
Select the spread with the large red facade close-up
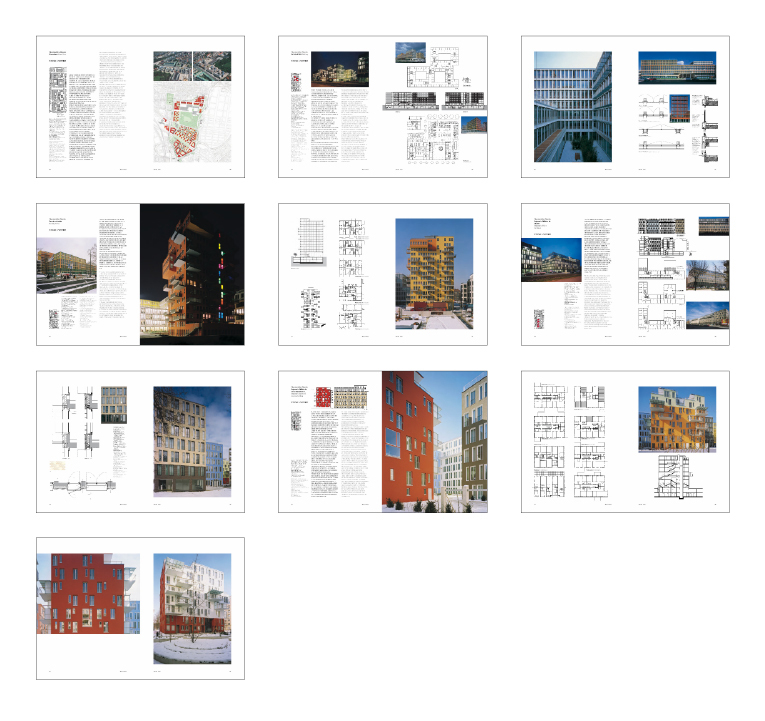tap(383, 442)
